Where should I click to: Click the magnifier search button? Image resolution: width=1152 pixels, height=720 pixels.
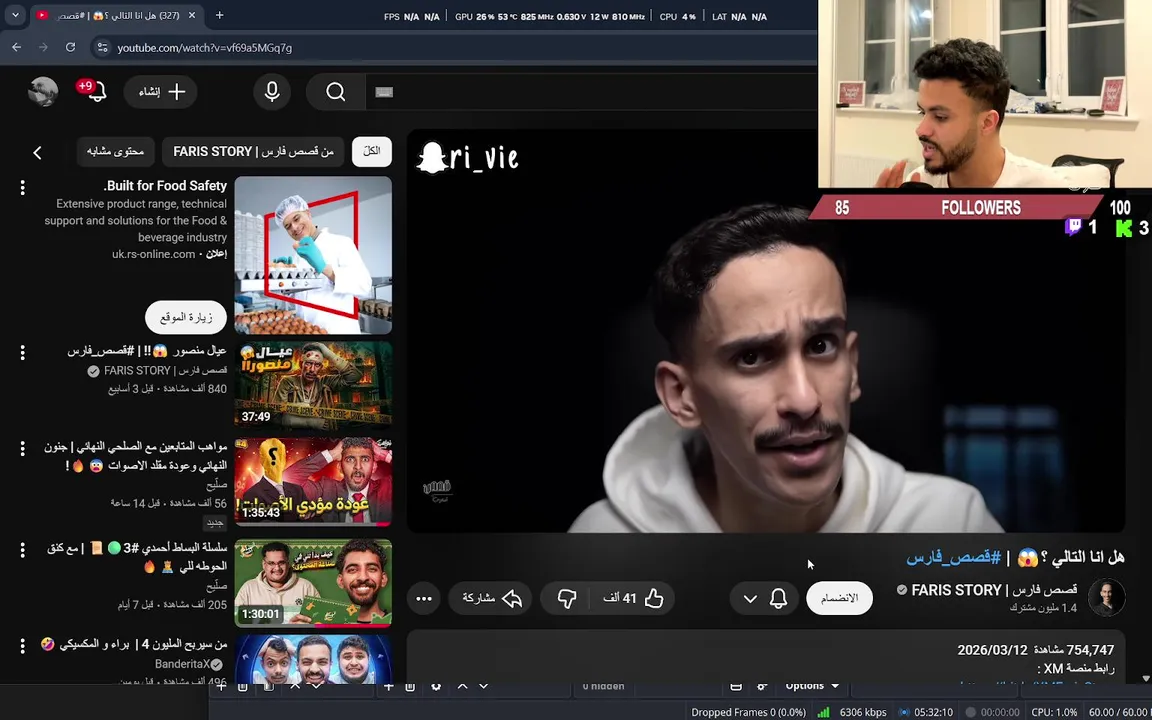(336, 92)
